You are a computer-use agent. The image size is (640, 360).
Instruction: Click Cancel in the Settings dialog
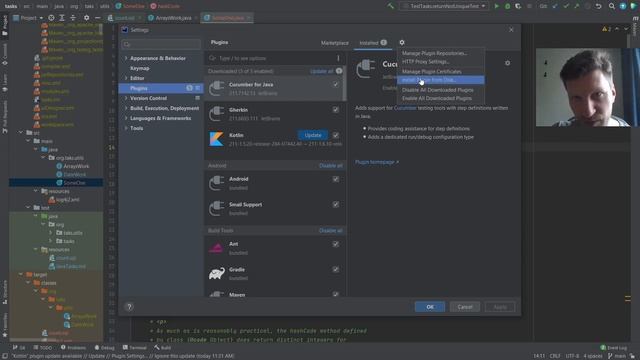tap(464, 307)
